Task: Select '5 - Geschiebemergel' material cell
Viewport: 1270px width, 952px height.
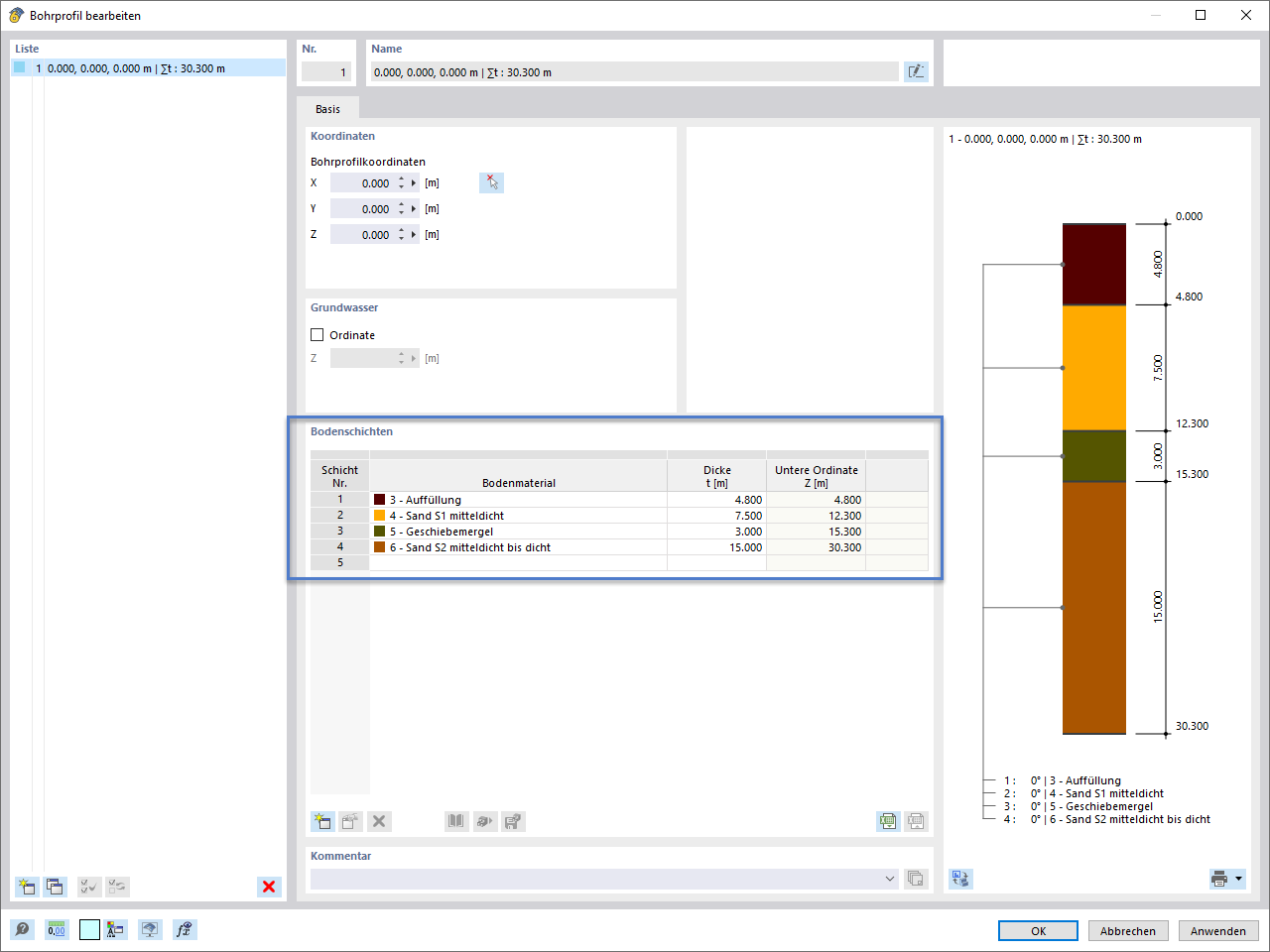Action: [518, 532]
